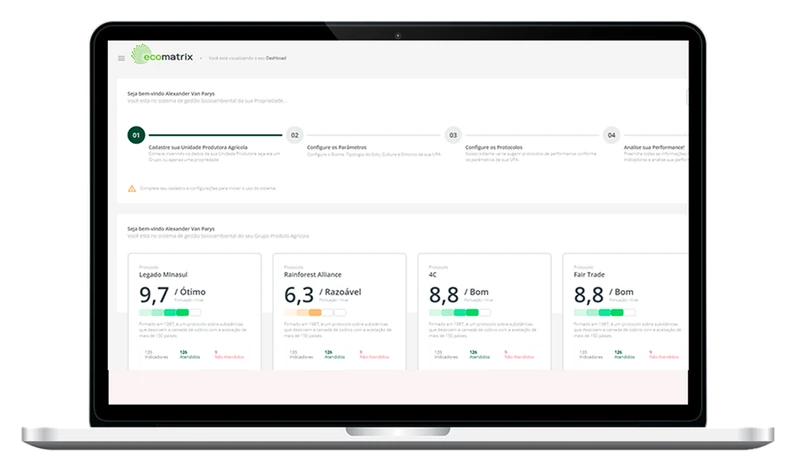The width and height of the screenshot is (800, 470).
Task: Click 'Configure os Parâmetros' step title
Action: tap(337, 147)
